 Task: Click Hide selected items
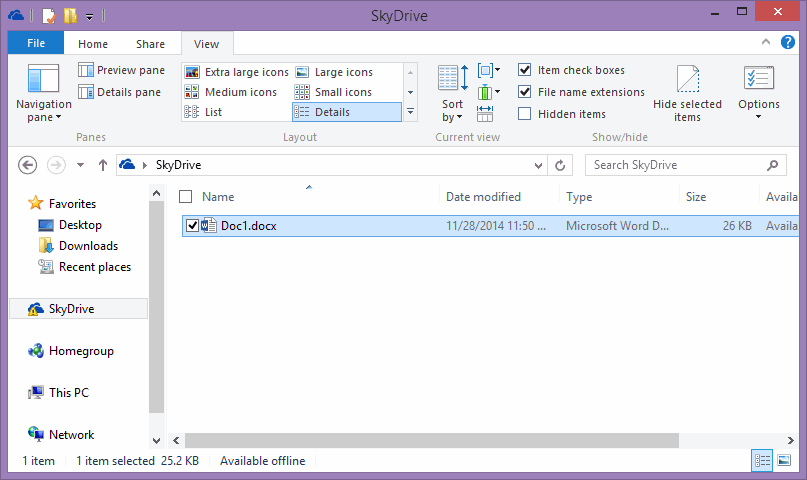[687, 94]
